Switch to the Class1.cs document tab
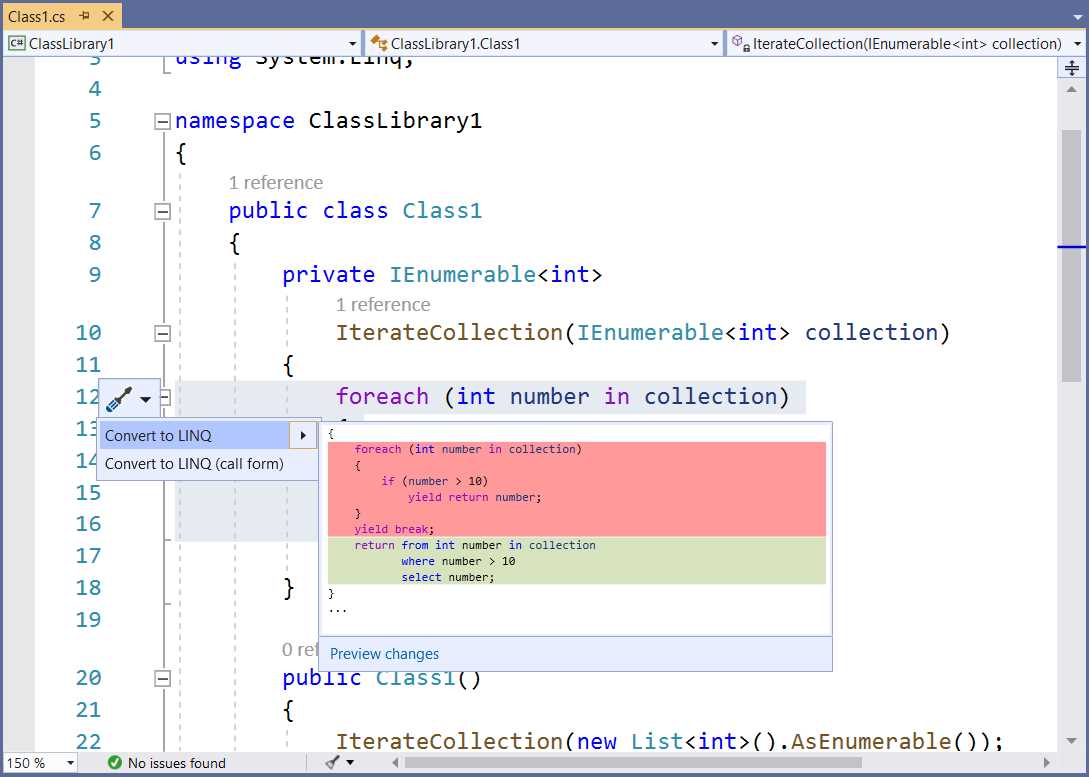The height and width of the screenshot is (777, 1089). click(37, 16)
